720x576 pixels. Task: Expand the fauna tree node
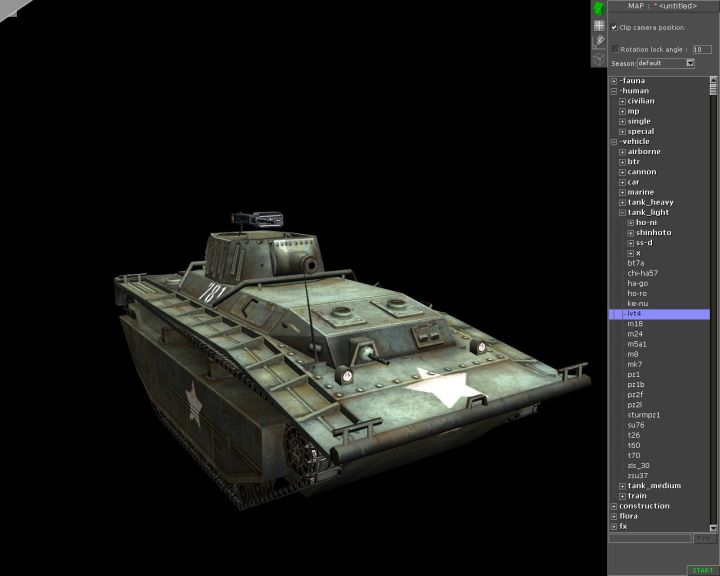click(614, 81)
